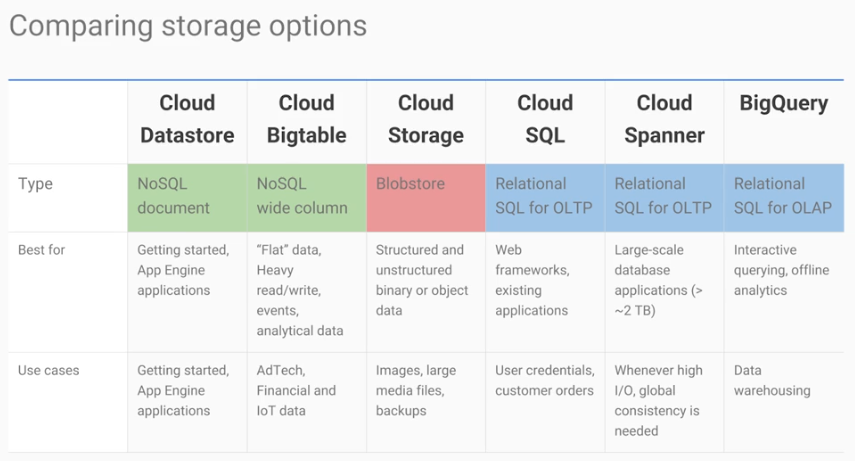Click the "Data warehousing" use case cell
The height and width of the screenshot is (461, 855).
(772, 380)
